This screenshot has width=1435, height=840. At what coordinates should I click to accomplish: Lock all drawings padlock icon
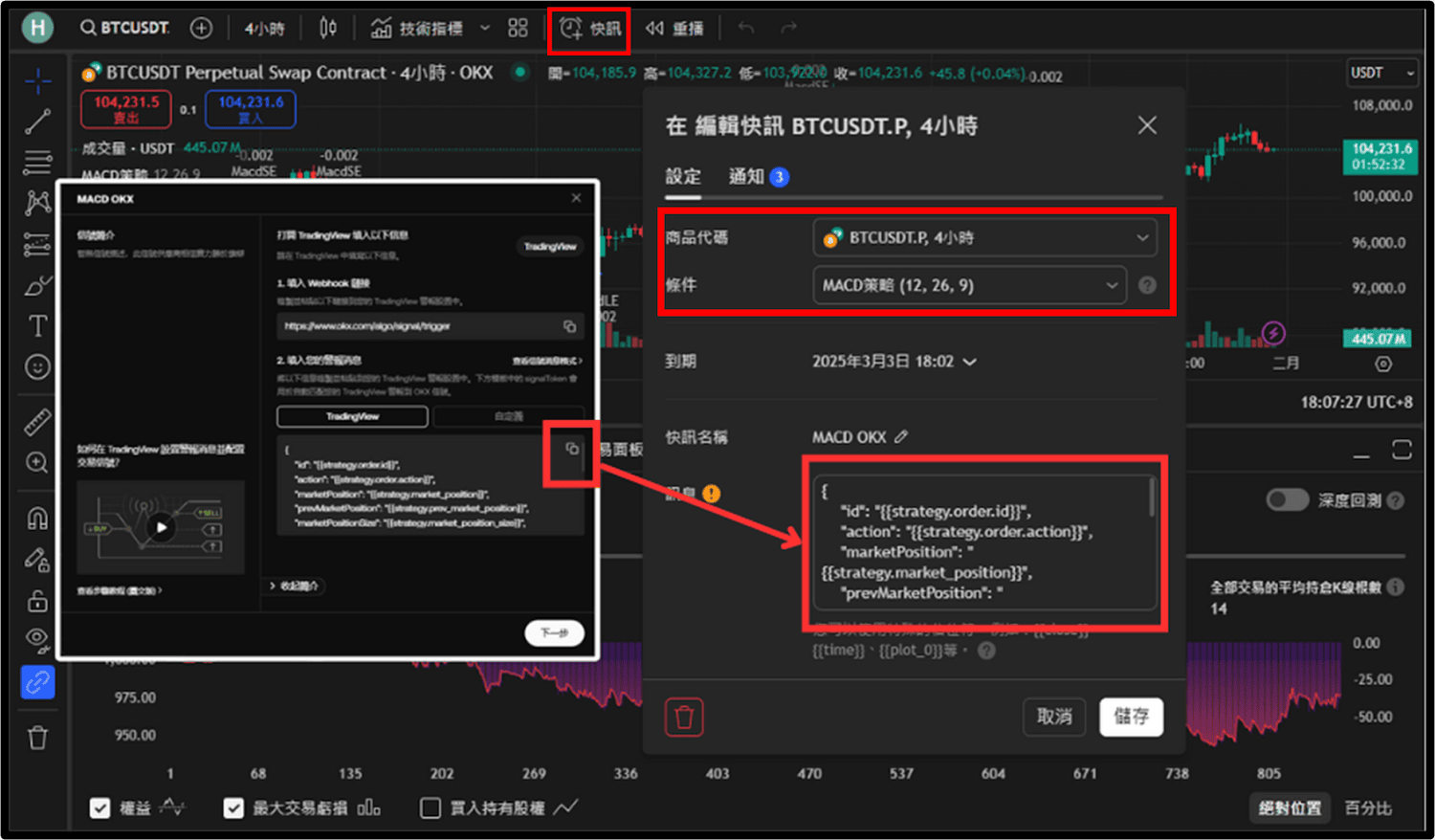(x=37, y=600)
